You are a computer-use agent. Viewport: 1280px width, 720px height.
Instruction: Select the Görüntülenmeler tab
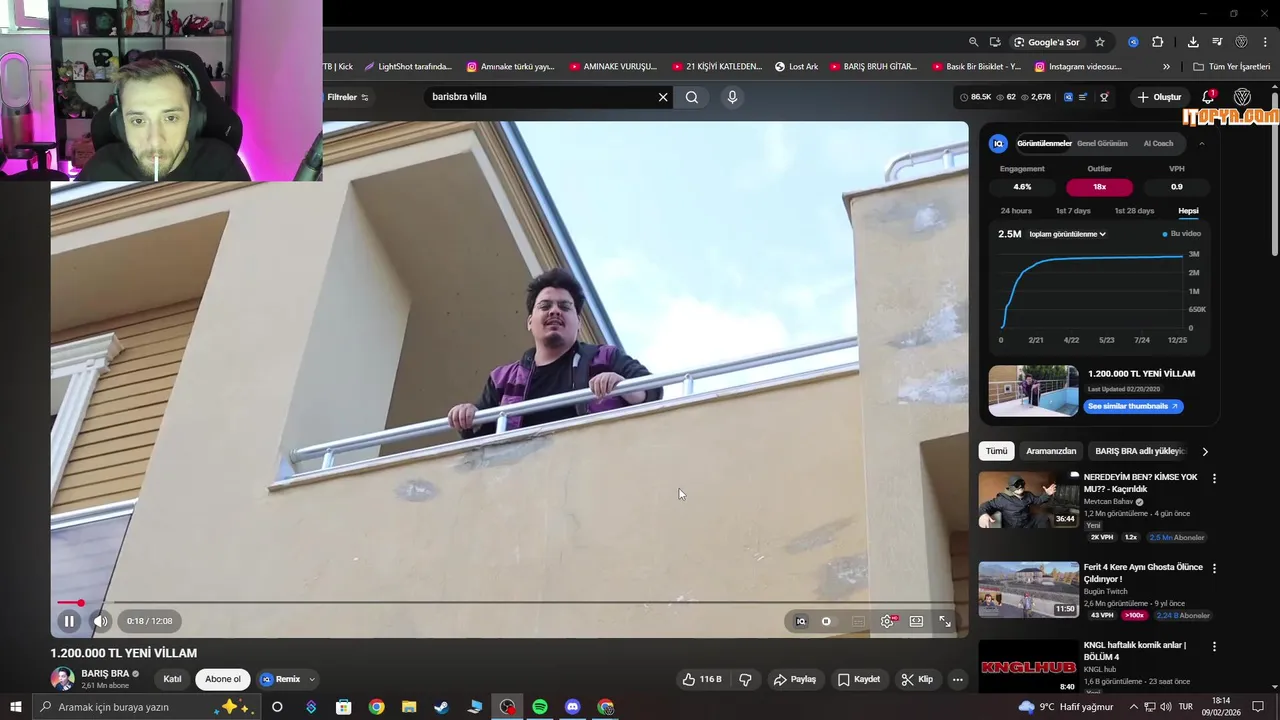point(1044,143)
